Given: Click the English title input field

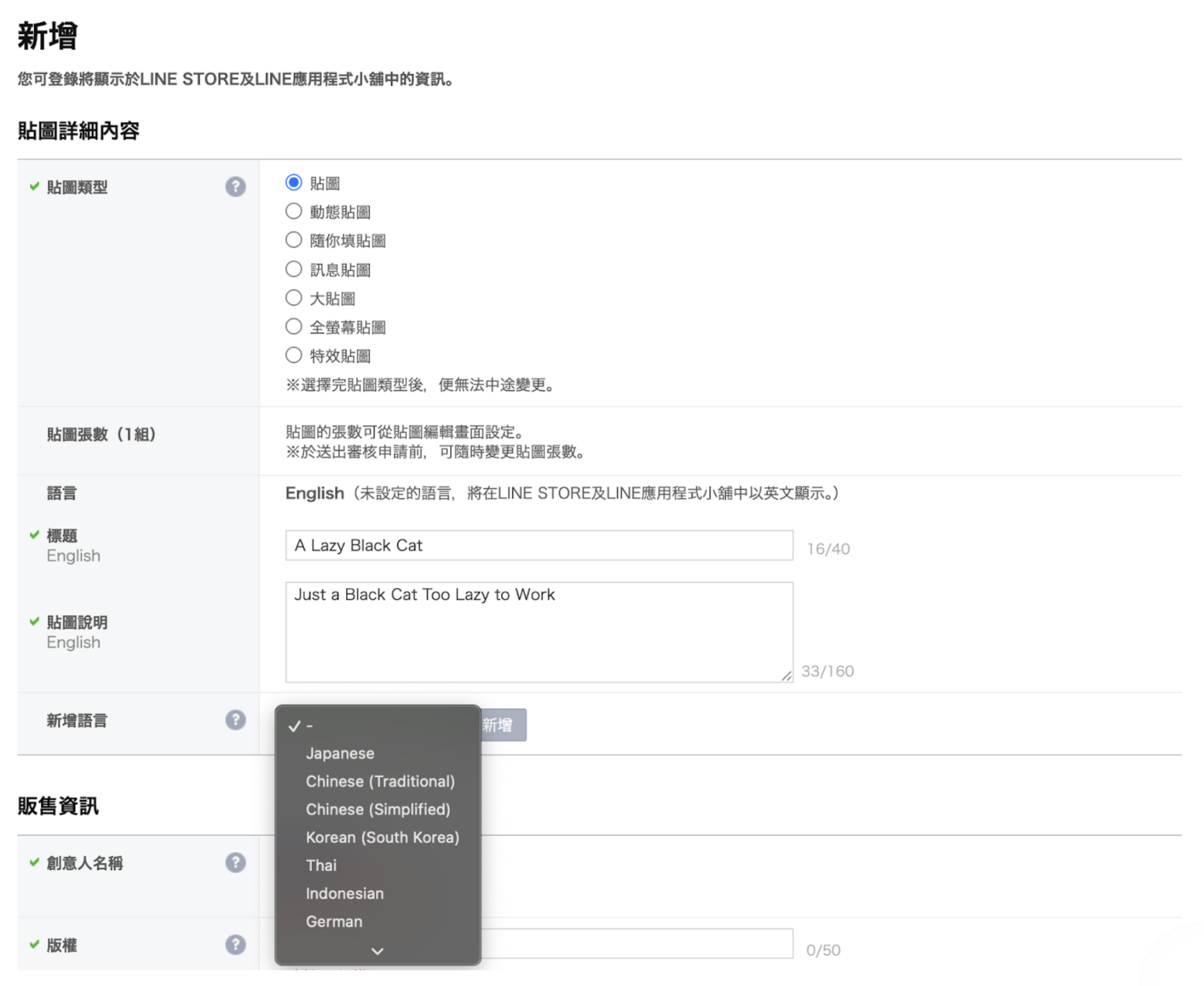Looking at the screenshot, I should pyautogui.click(x=538, y=545).
